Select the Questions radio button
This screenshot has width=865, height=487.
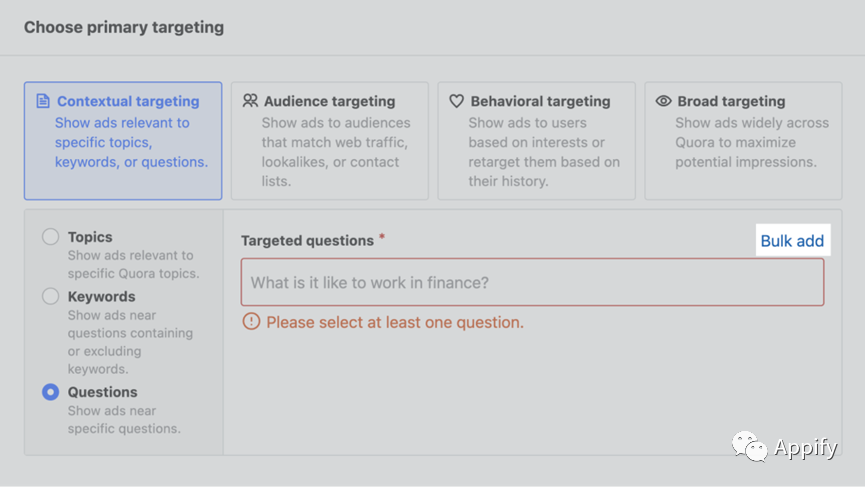point(50,392)
